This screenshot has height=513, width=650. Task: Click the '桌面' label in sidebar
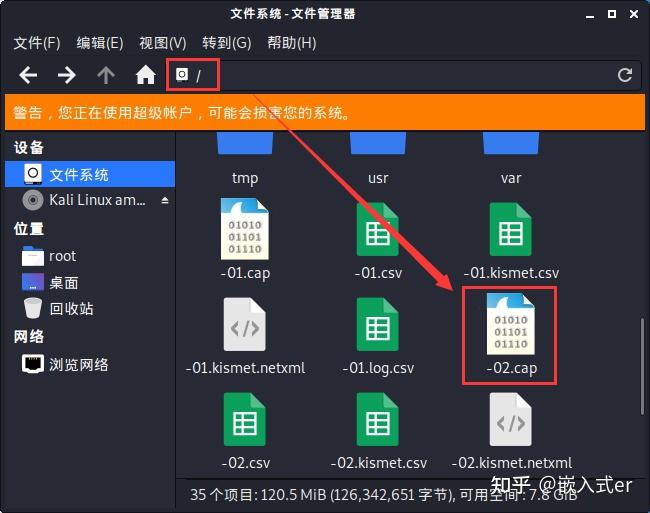pos(63,283)
